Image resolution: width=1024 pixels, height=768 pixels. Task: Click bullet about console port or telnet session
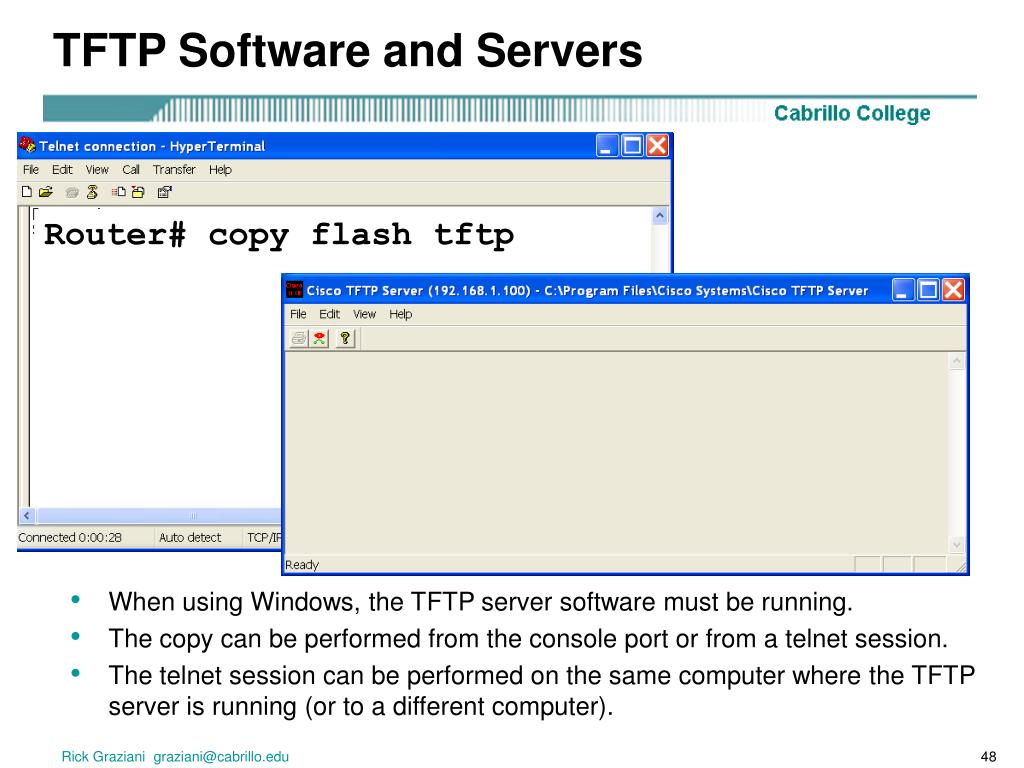[528, 639]
